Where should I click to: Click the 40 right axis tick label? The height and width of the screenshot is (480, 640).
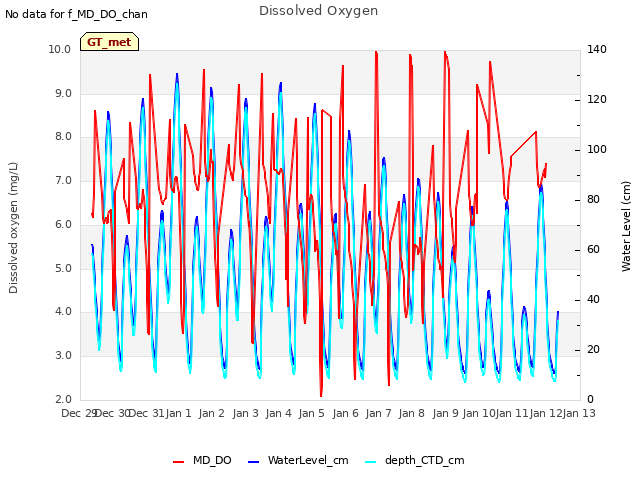(593, 300)
